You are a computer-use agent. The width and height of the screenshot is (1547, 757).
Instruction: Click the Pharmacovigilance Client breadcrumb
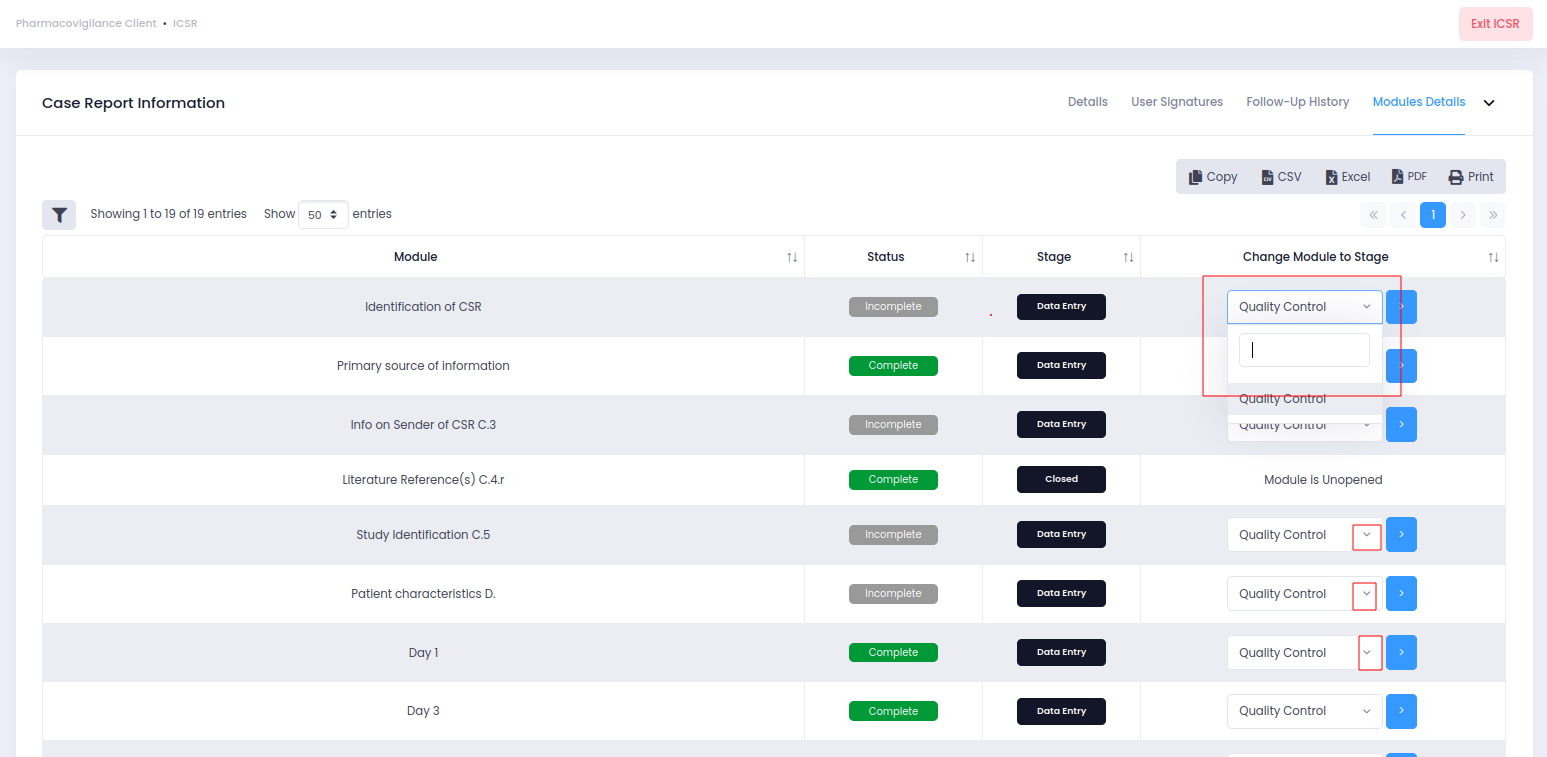tap(86, 23)
